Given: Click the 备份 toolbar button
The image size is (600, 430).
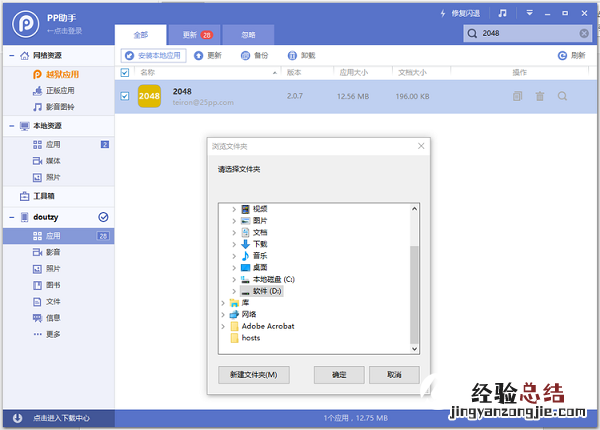Looking at the screenshot, I should [x=254, y=55].
